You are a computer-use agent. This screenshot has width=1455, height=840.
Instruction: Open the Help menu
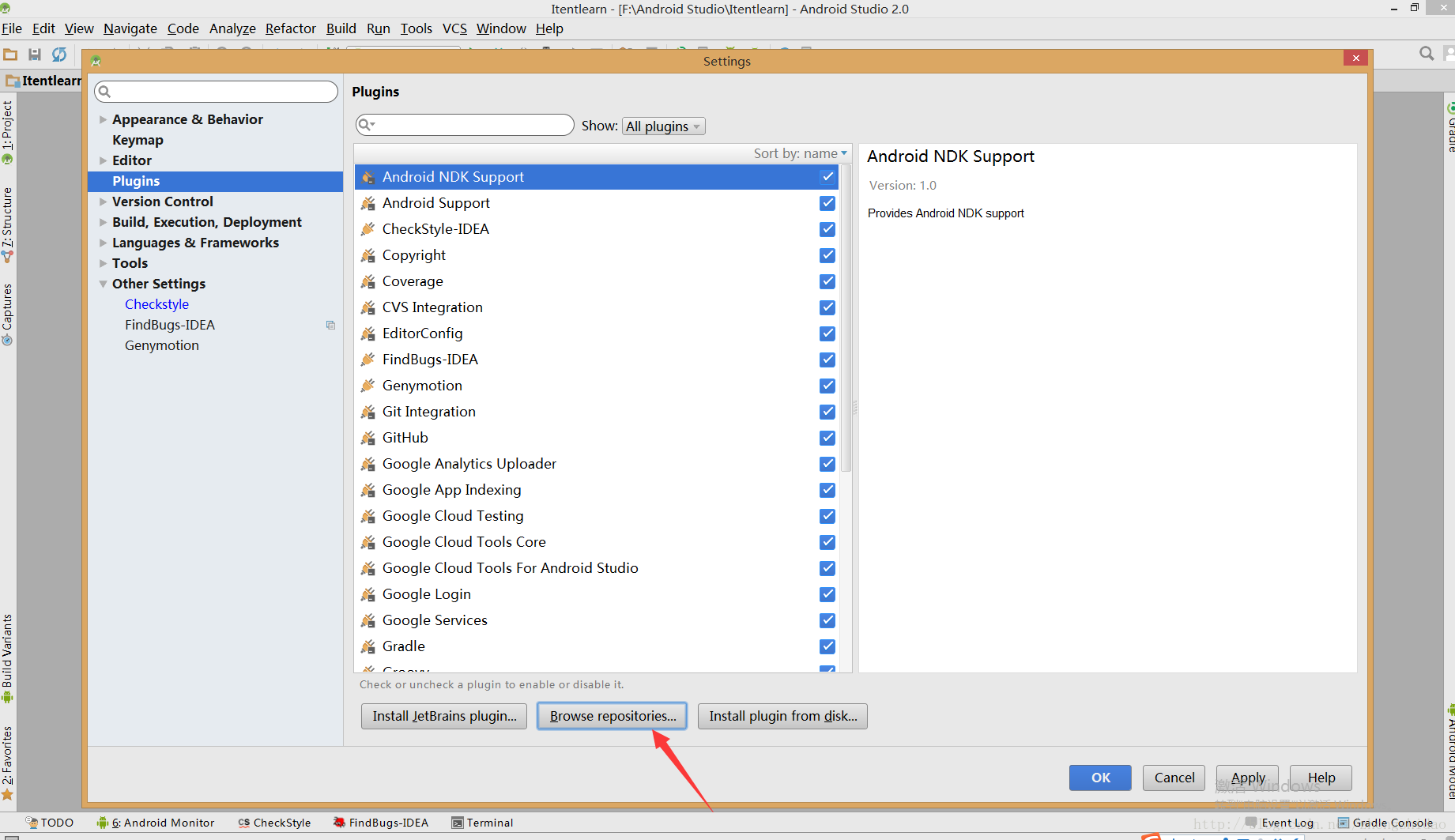549,28
